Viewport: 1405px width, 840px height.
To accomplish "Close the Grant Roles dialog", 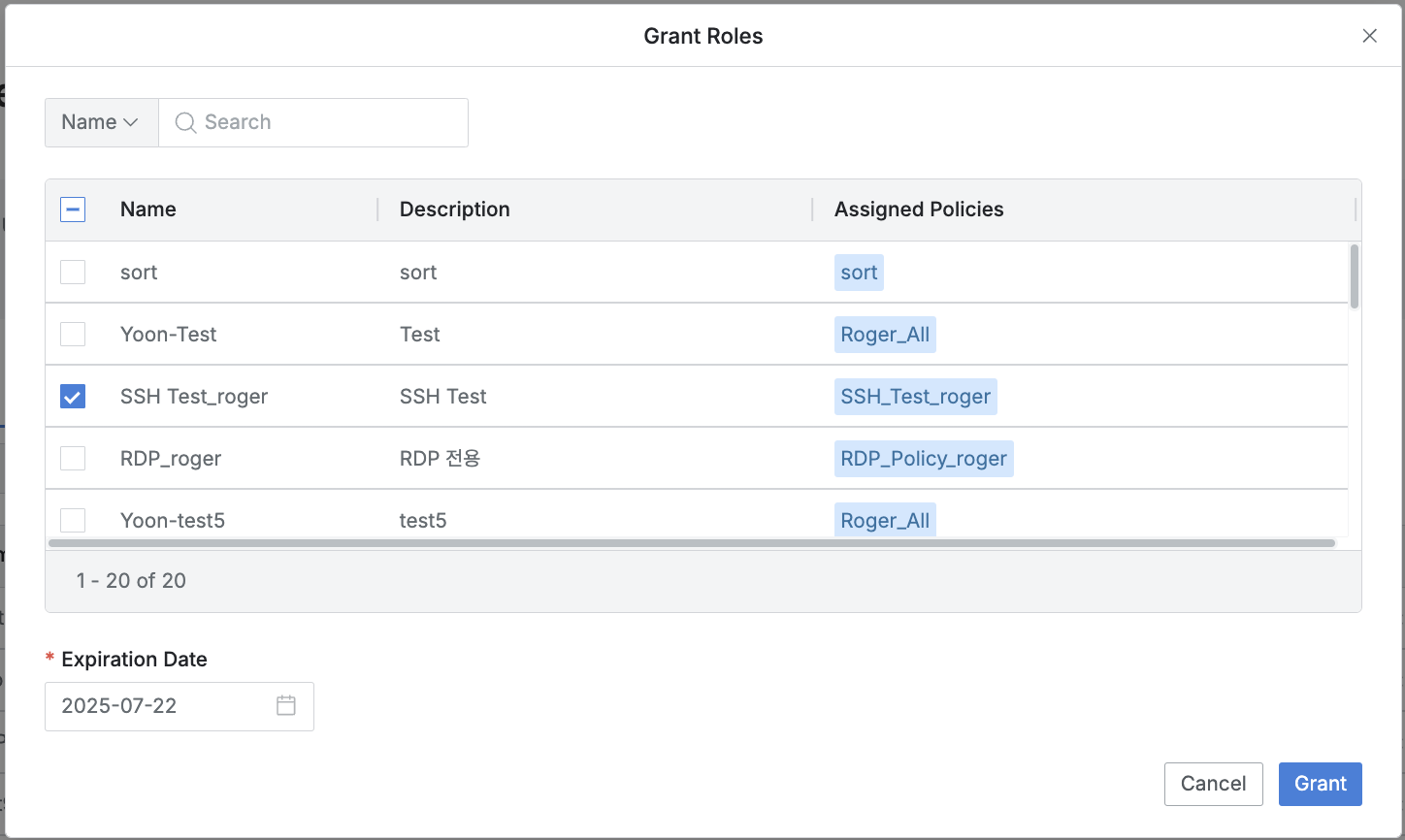I will [x=1369, y=36].
